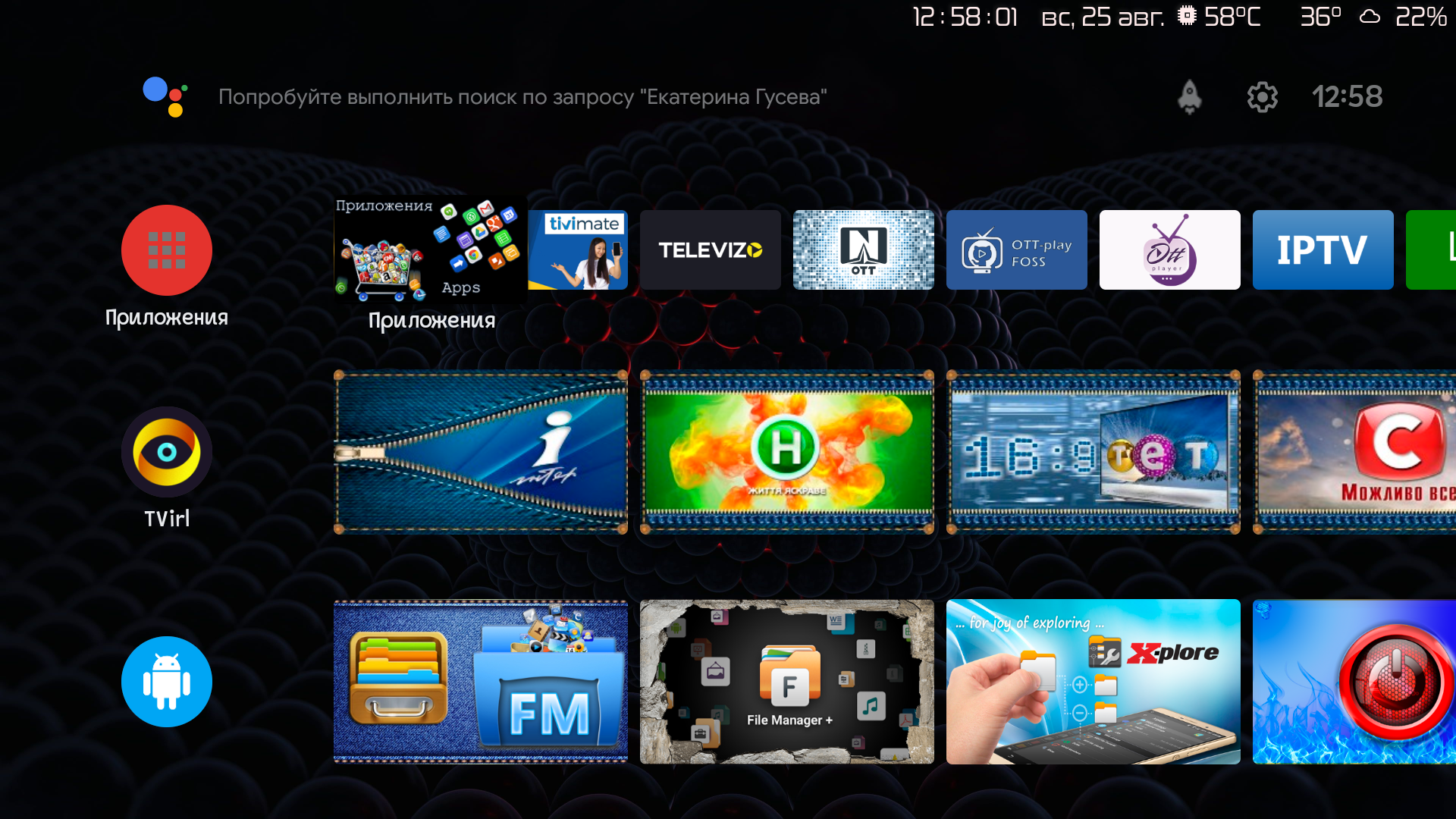Open the red Приложения apps circle

tap(167, 250)
